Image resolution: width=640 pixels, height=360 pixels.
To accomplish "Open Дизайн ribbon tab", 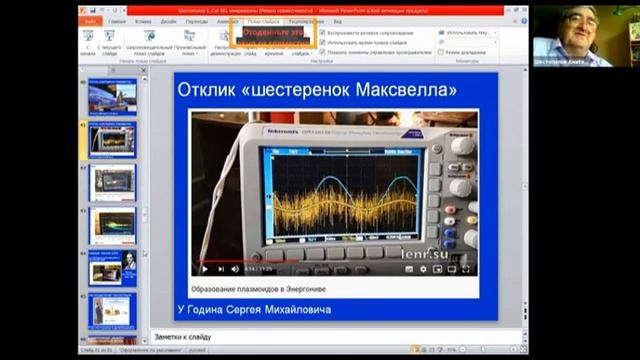I will (x=168, y=21).
